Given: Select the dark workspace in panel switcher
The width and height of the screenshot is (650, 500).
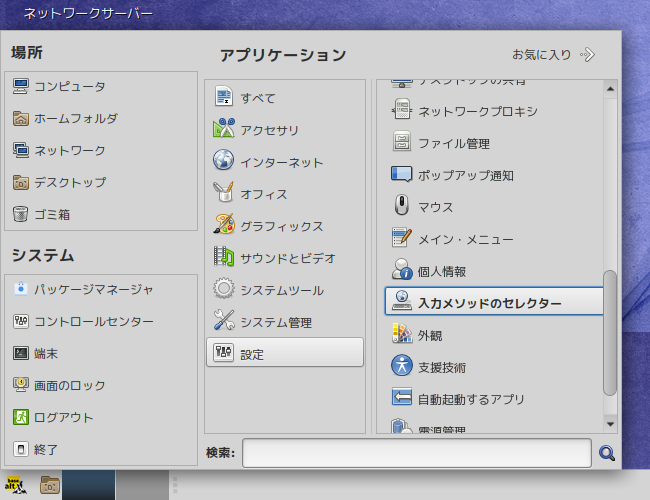Looking at the screenshot, I should point(89,485).
